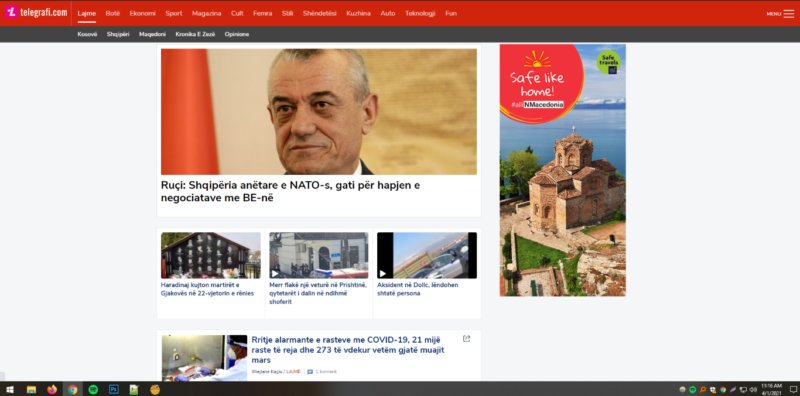This screenshot has width=800, height=396.
Task: Open Haradinaj kujton martirët article link
Action: [207, 289]
